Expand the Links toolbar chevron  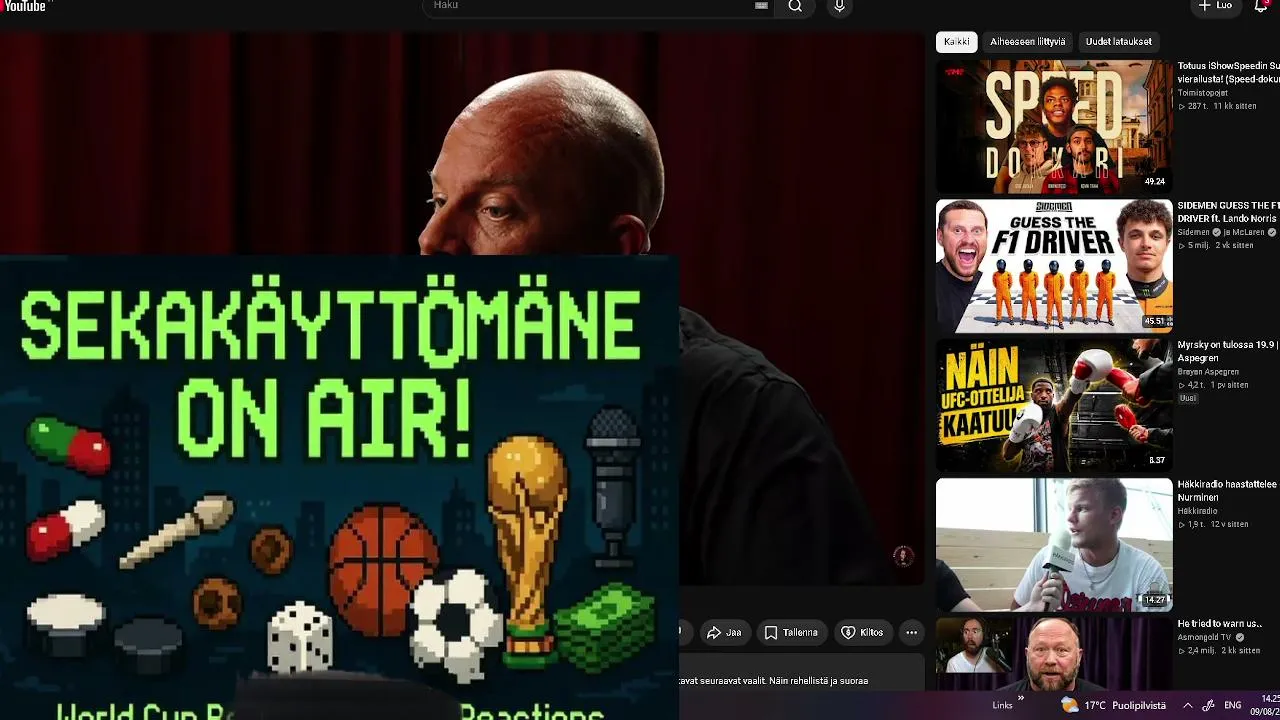point(1021,699)
